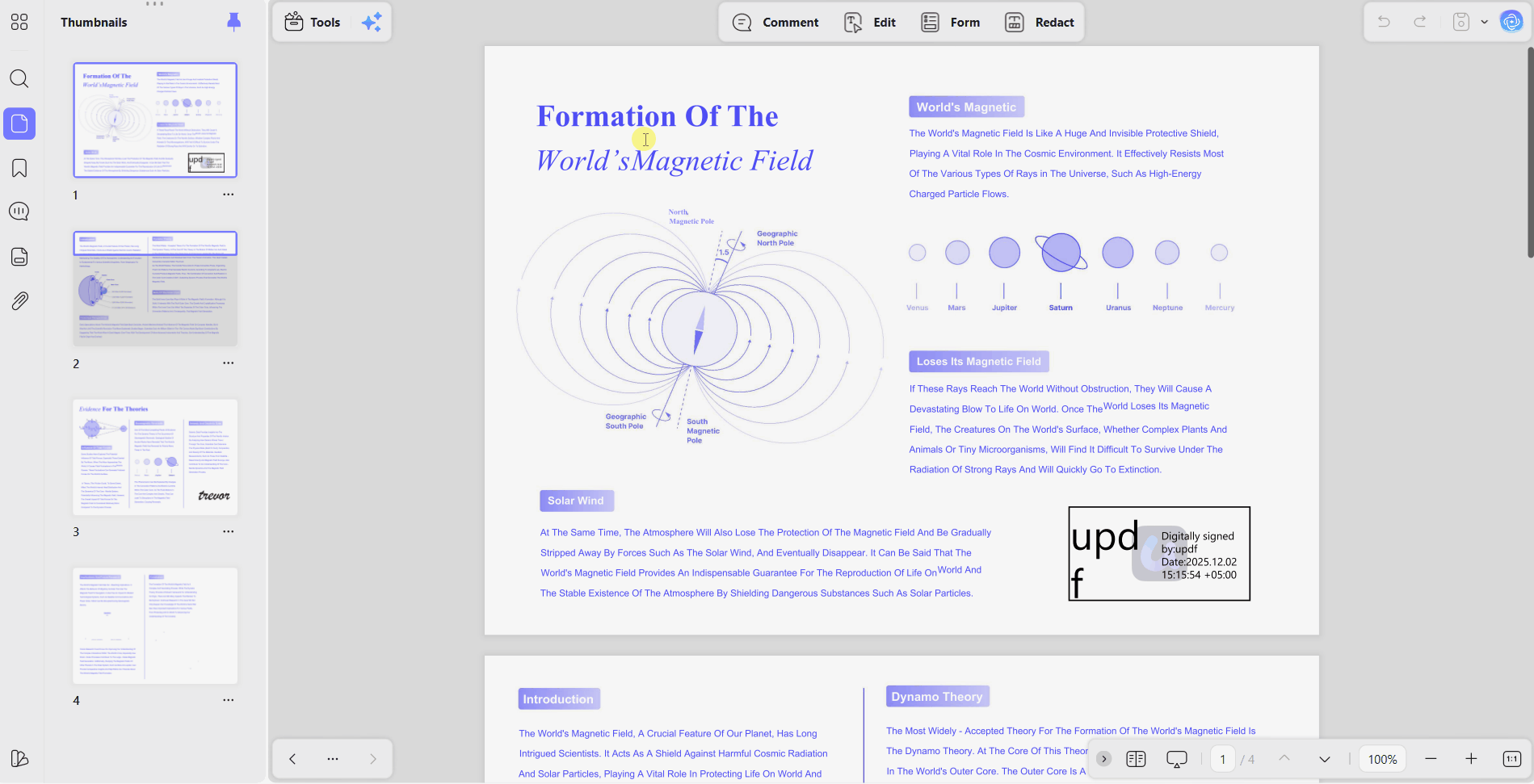Switch to Form mode
This screenshot has width=1534, height=784.
(951, 22)
